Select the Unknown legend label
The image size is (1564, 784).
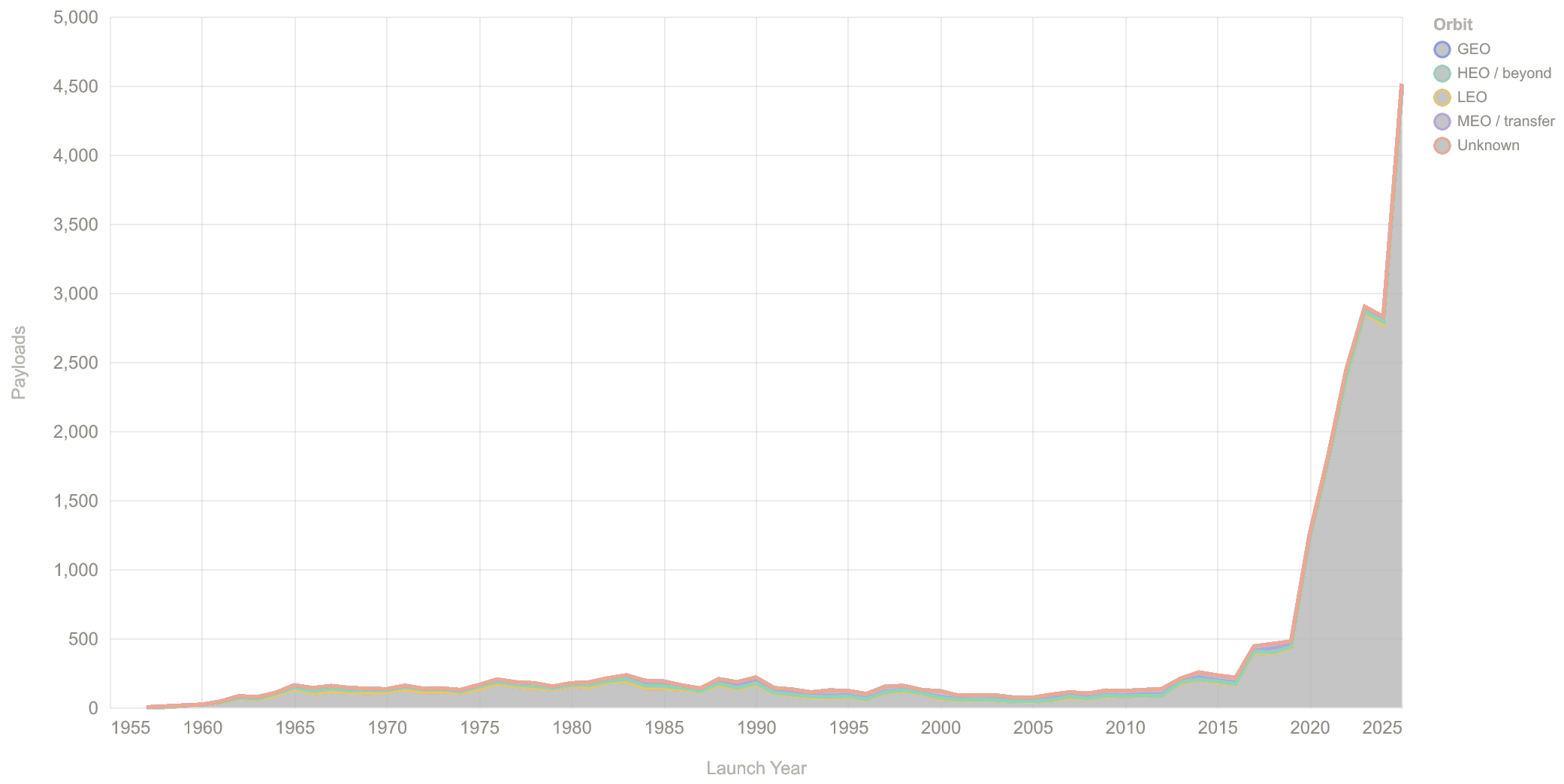coord(1488,146)
